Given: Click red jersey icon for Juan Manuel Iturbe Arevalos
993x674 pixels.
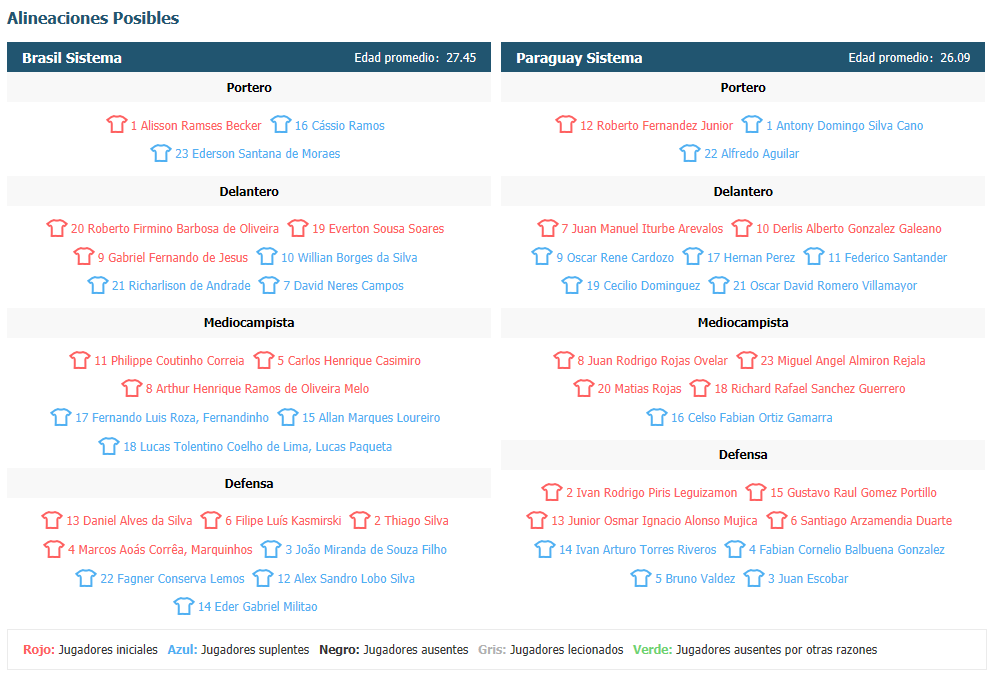Looking at the screenshot, I should (x=548, y=228).
